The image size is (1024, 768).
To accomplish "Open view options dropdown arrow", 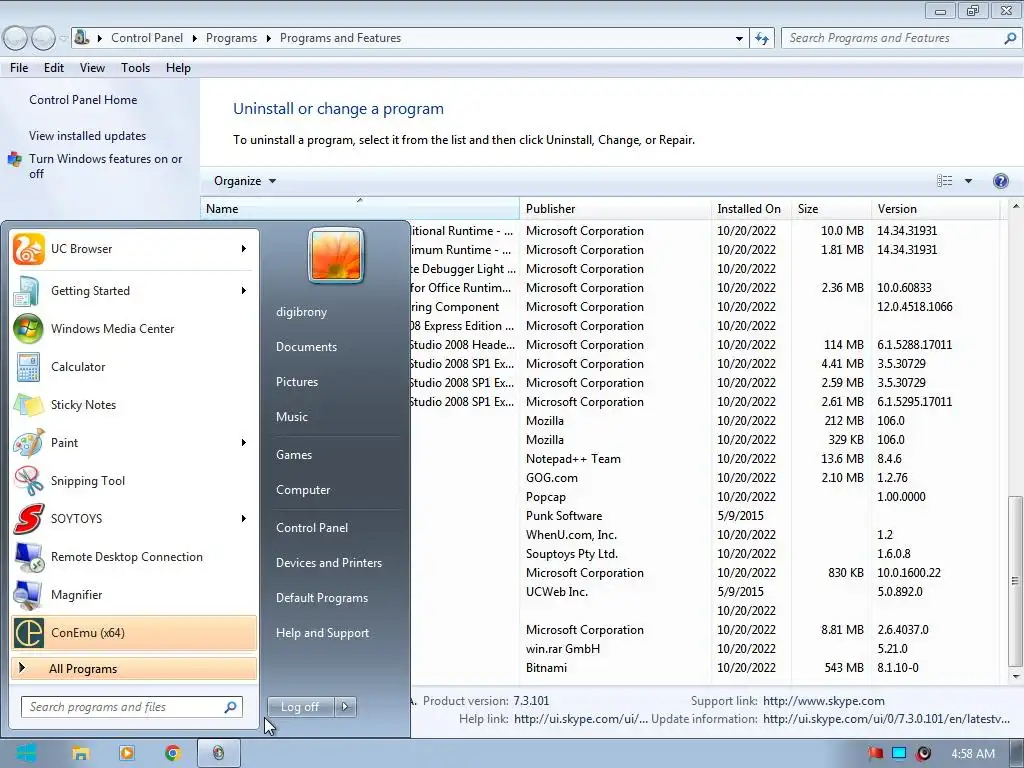I will point(968,181).
